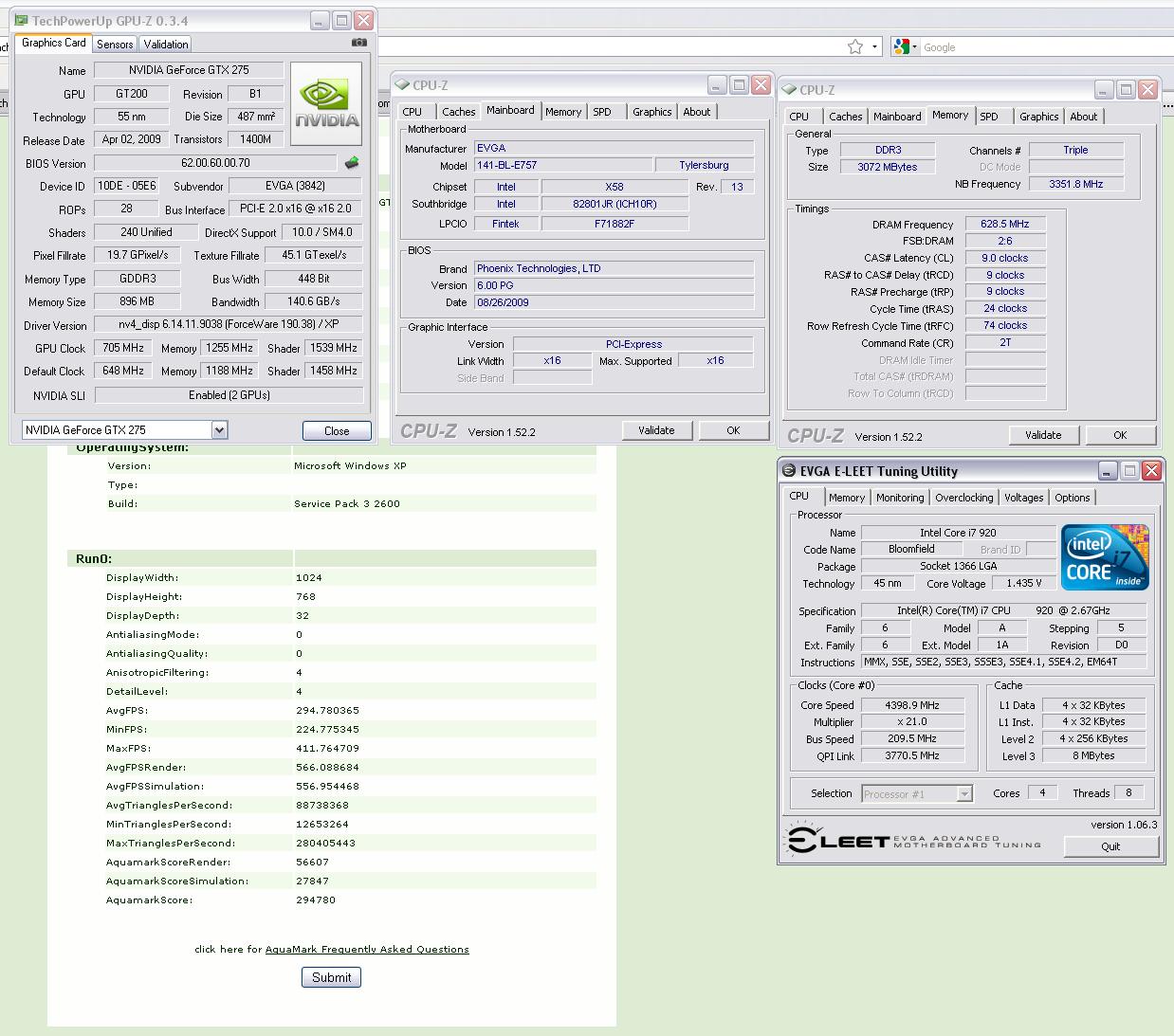Open the search engine dropdown arrow

[x=916, y=47]
